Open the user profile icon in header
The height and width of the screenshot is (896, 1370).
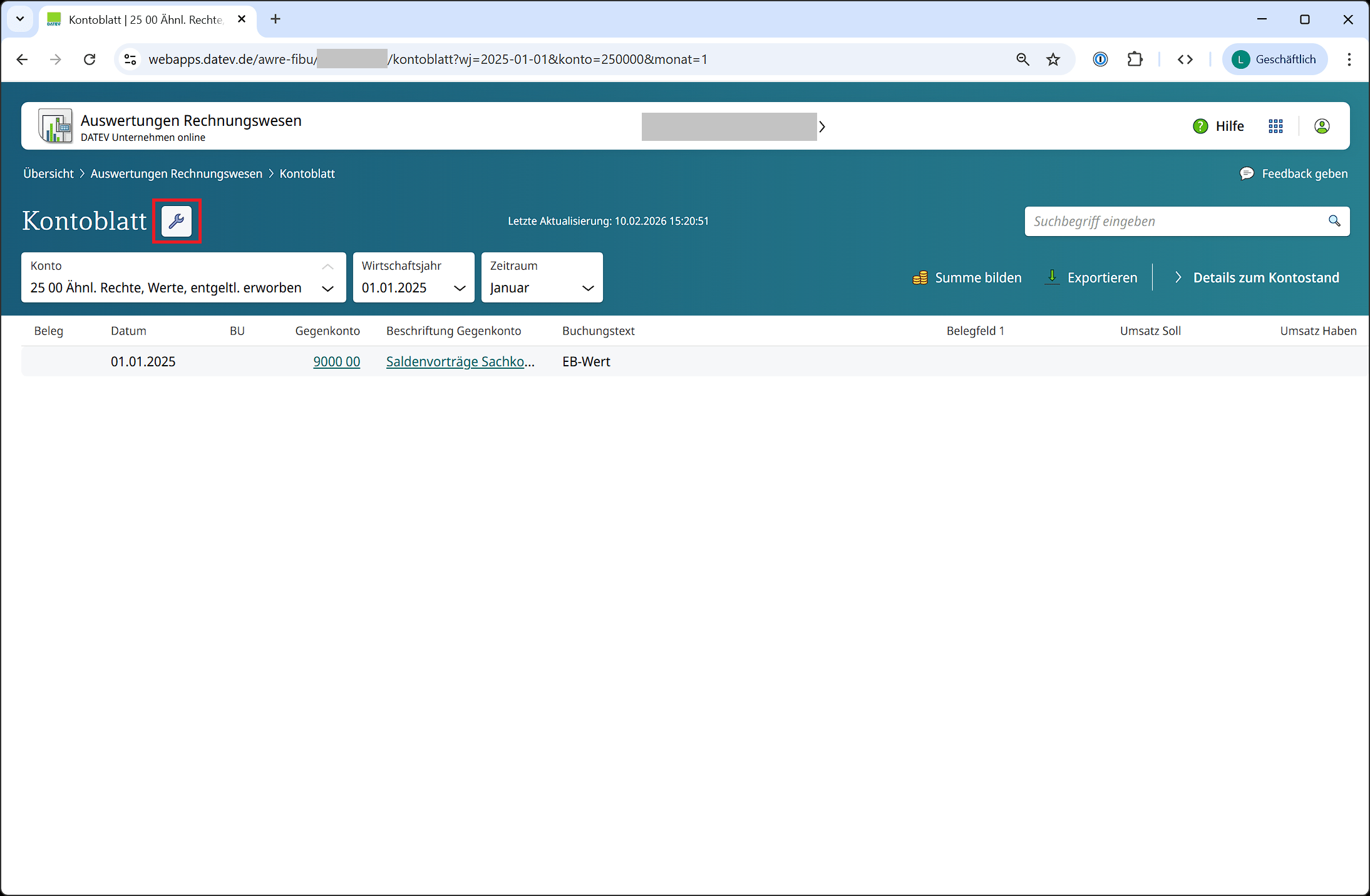pyautogui.click(x=1322, y=126)
